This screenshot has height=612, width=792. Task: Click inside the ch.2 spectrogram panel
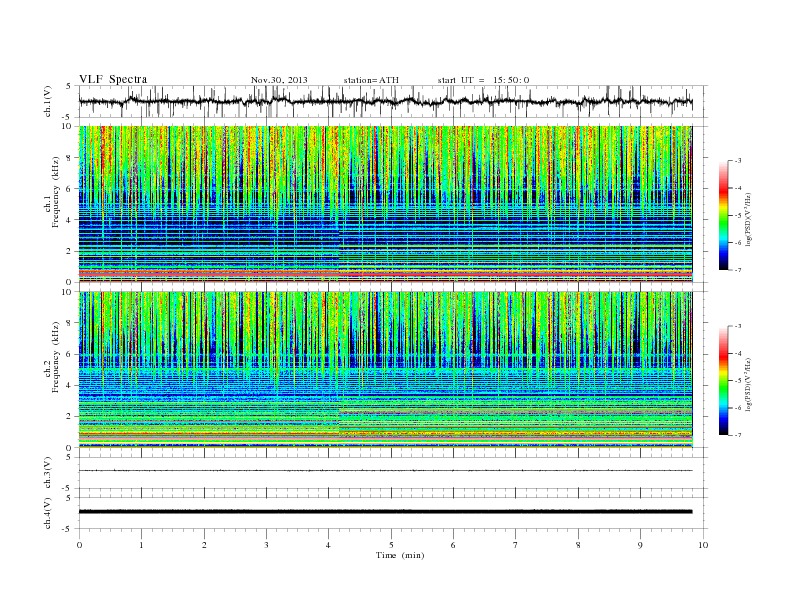[386, 370]
